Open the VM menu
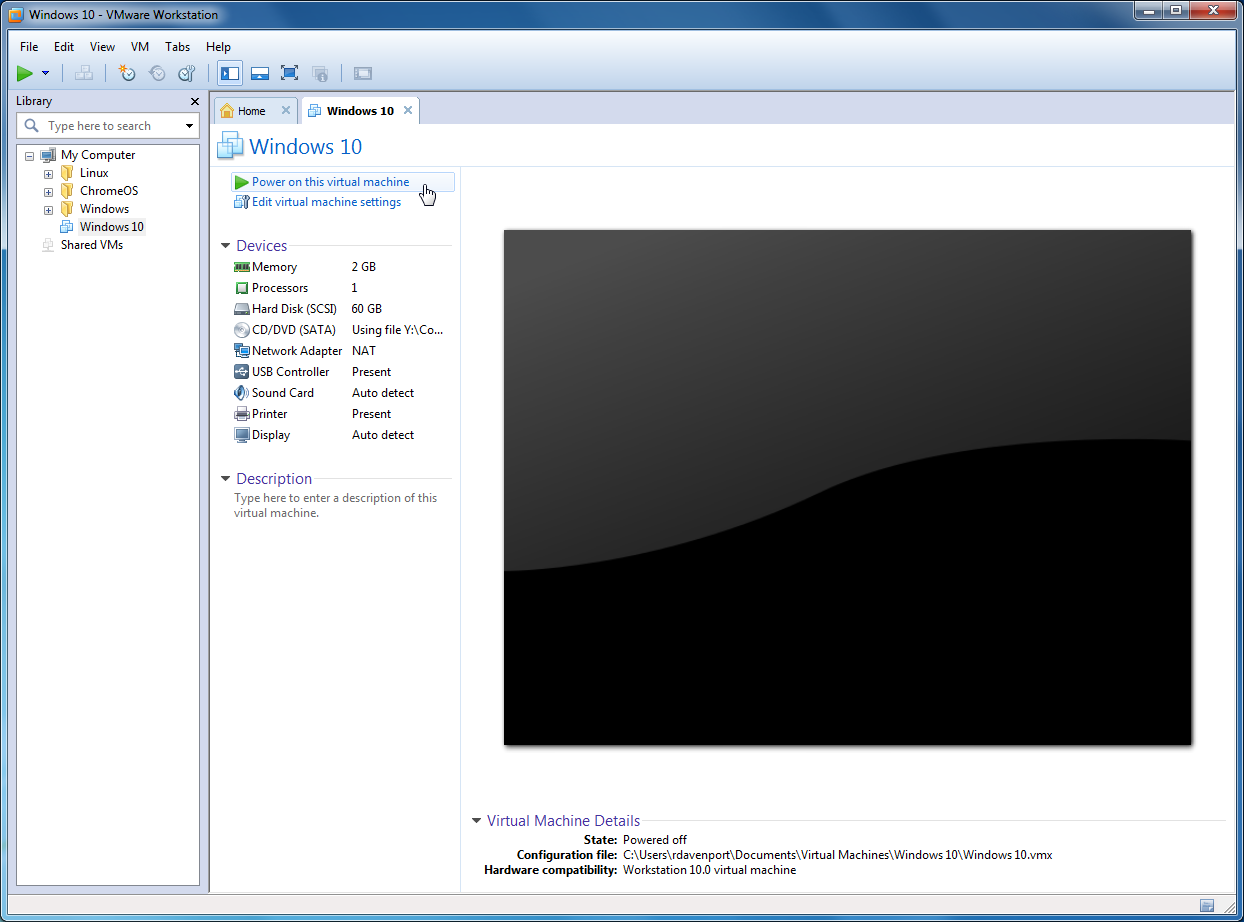Image resolution: width=1244 pixels, height=922 pixels. pos(140,47)
